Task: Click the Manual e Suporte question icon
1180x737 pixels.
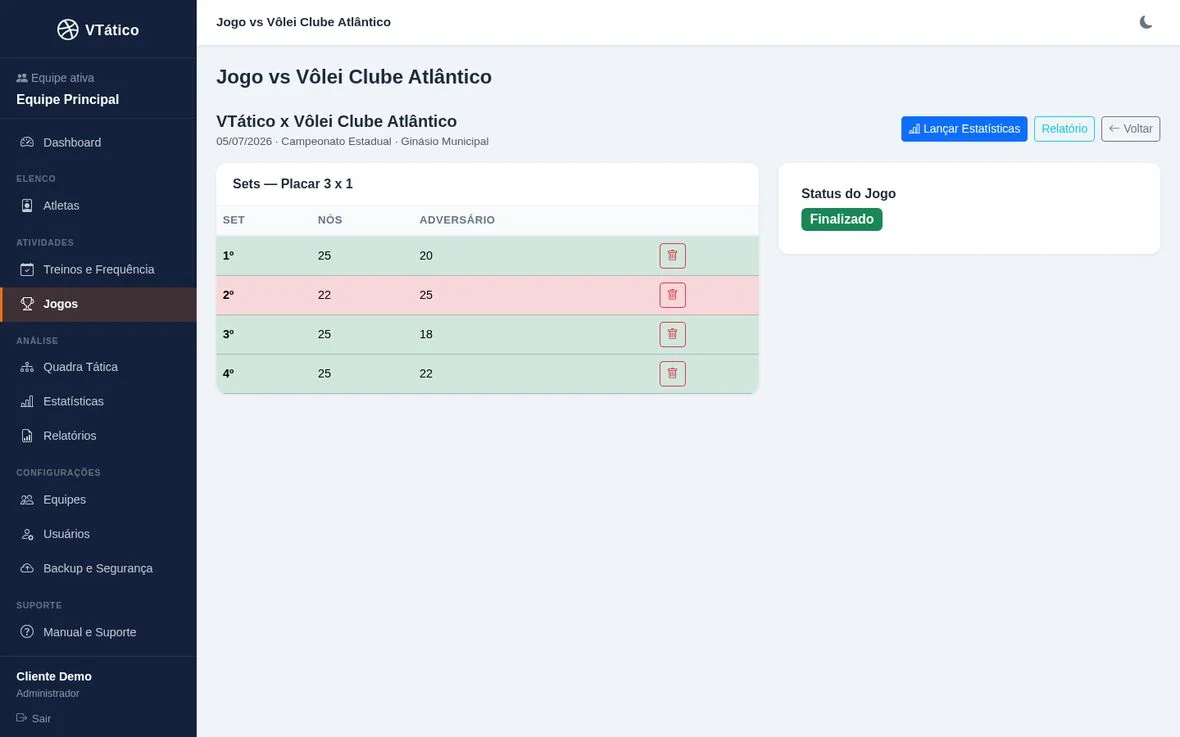Action: 27,632
